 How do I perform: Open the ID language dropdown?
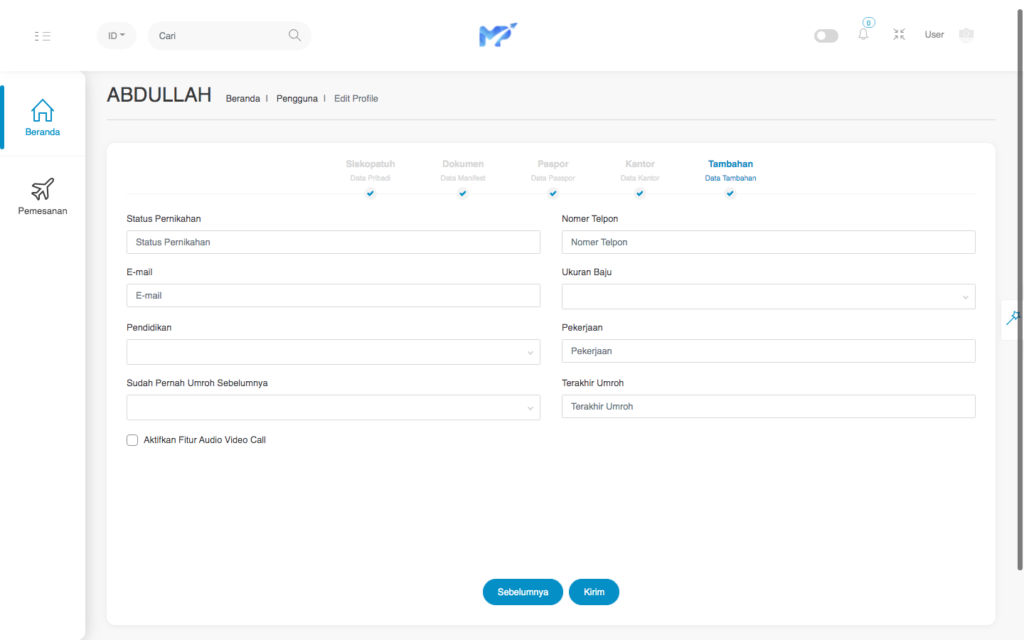click(x=116, y=36)
